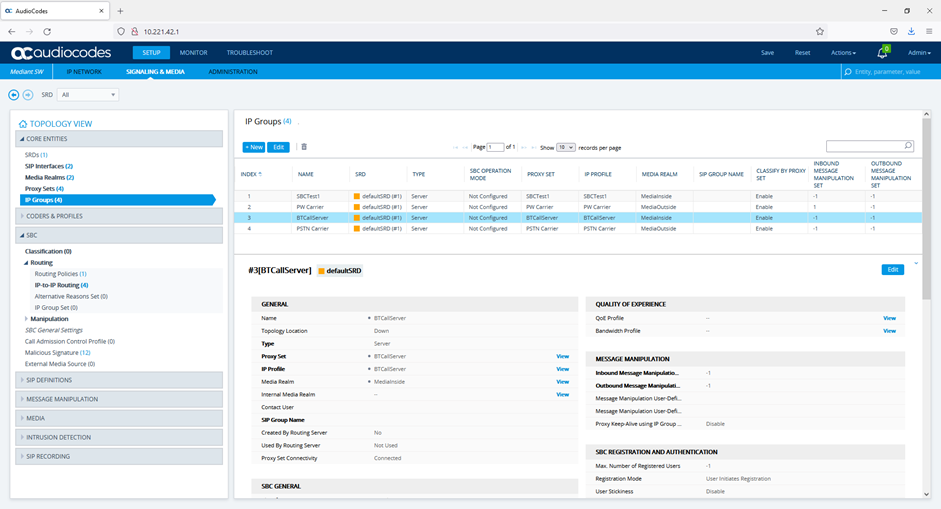The height and width of the screenshot is (509, 941).
Task: Change records per page dropdown
Action: (x=566, y=147)
